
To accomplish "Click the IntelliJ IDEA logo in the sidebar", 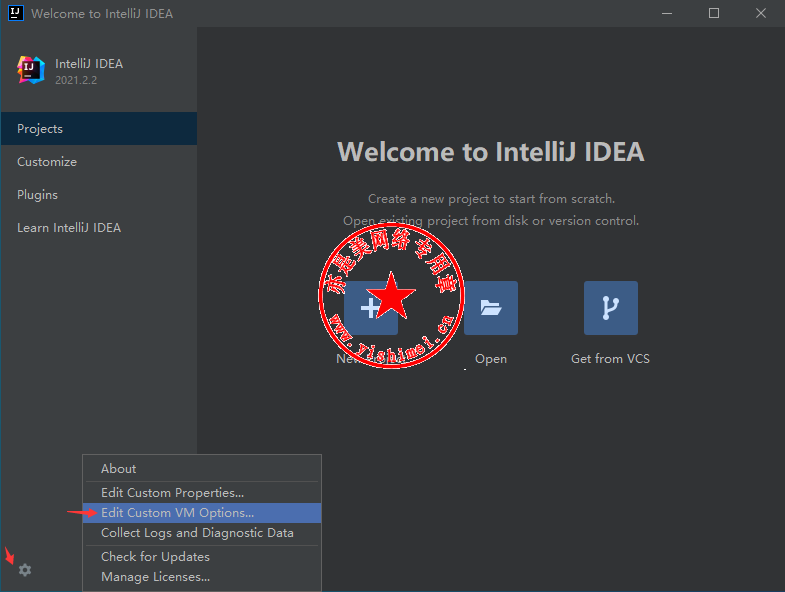I will pos(31,70).
